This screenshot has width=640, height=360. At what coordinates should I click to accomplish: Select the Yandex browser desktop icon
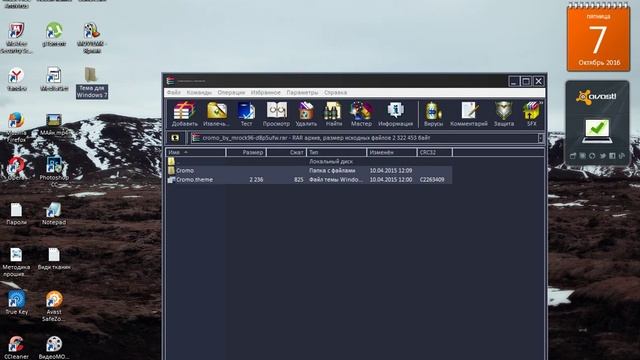coord(16,79)
